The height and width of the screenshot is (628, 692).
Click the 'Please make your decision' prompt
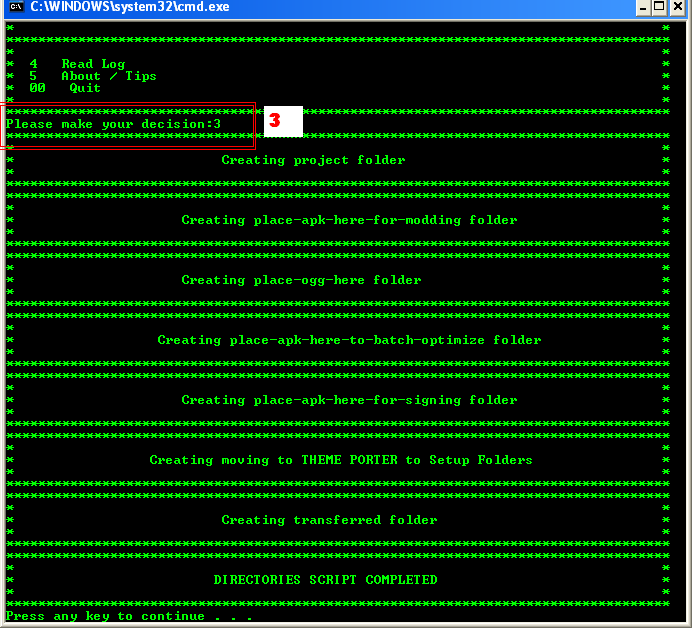(x=112, y=124)
